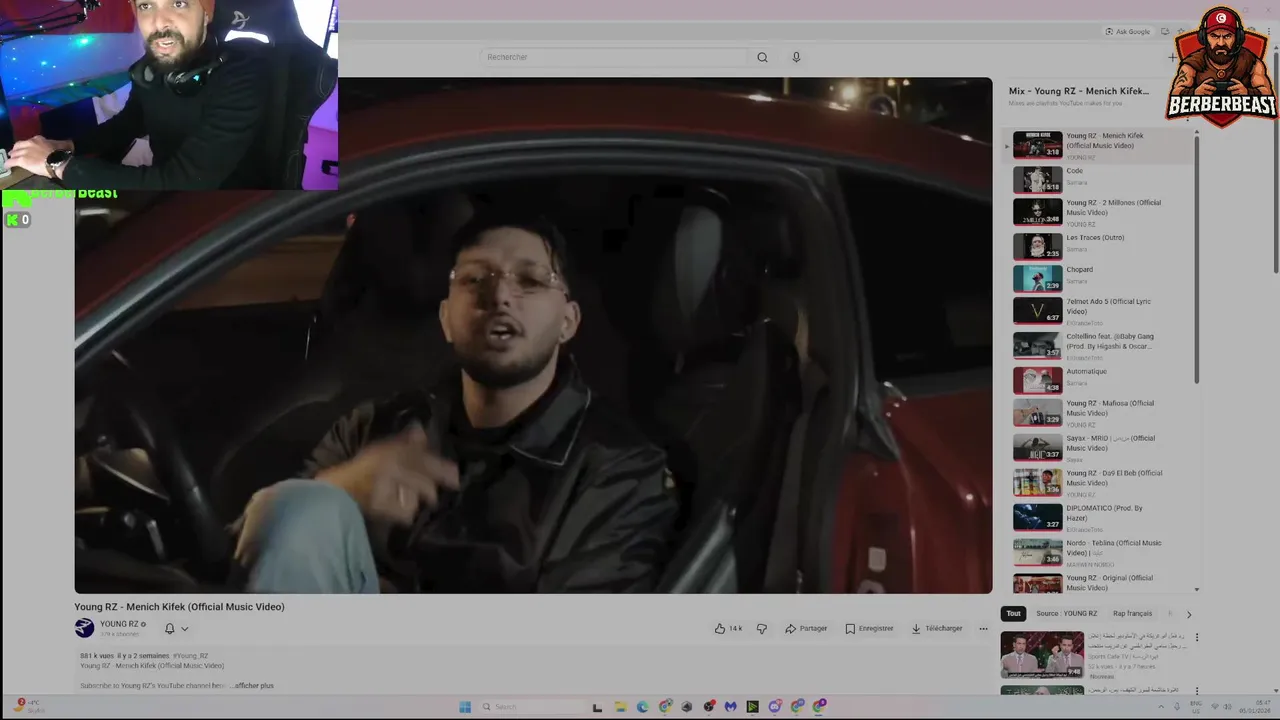The height and width of the screenshot is (720, 1280).
Task: Open options menu for Sports Cafe TV video
Action: pyautogui.click(x=1196, y=637)
